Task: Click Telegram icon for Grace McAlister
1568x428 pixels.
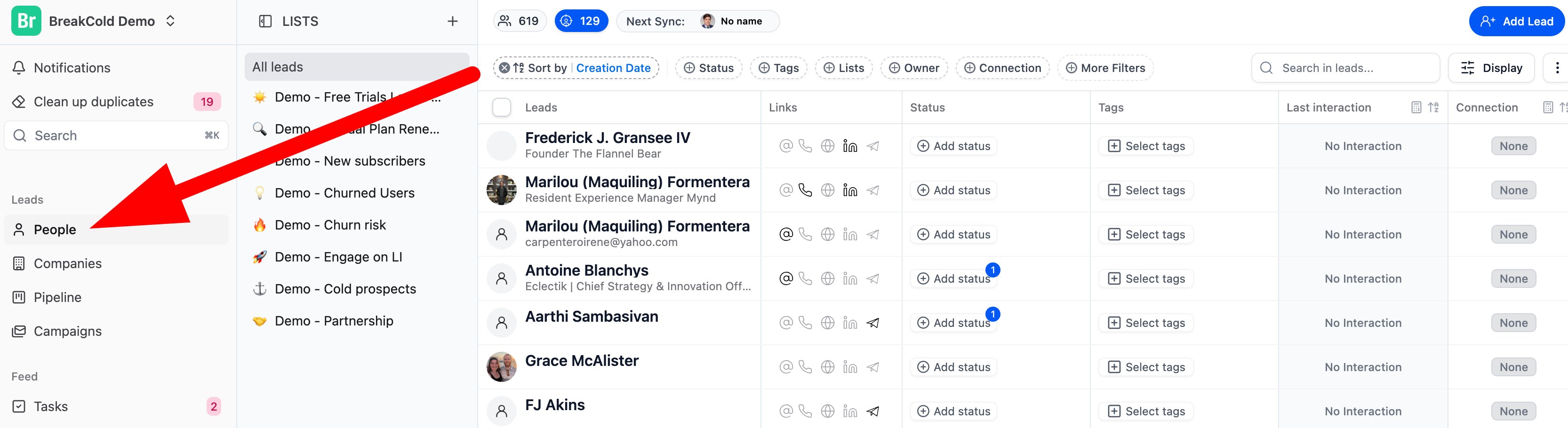Action: (872, 367)
